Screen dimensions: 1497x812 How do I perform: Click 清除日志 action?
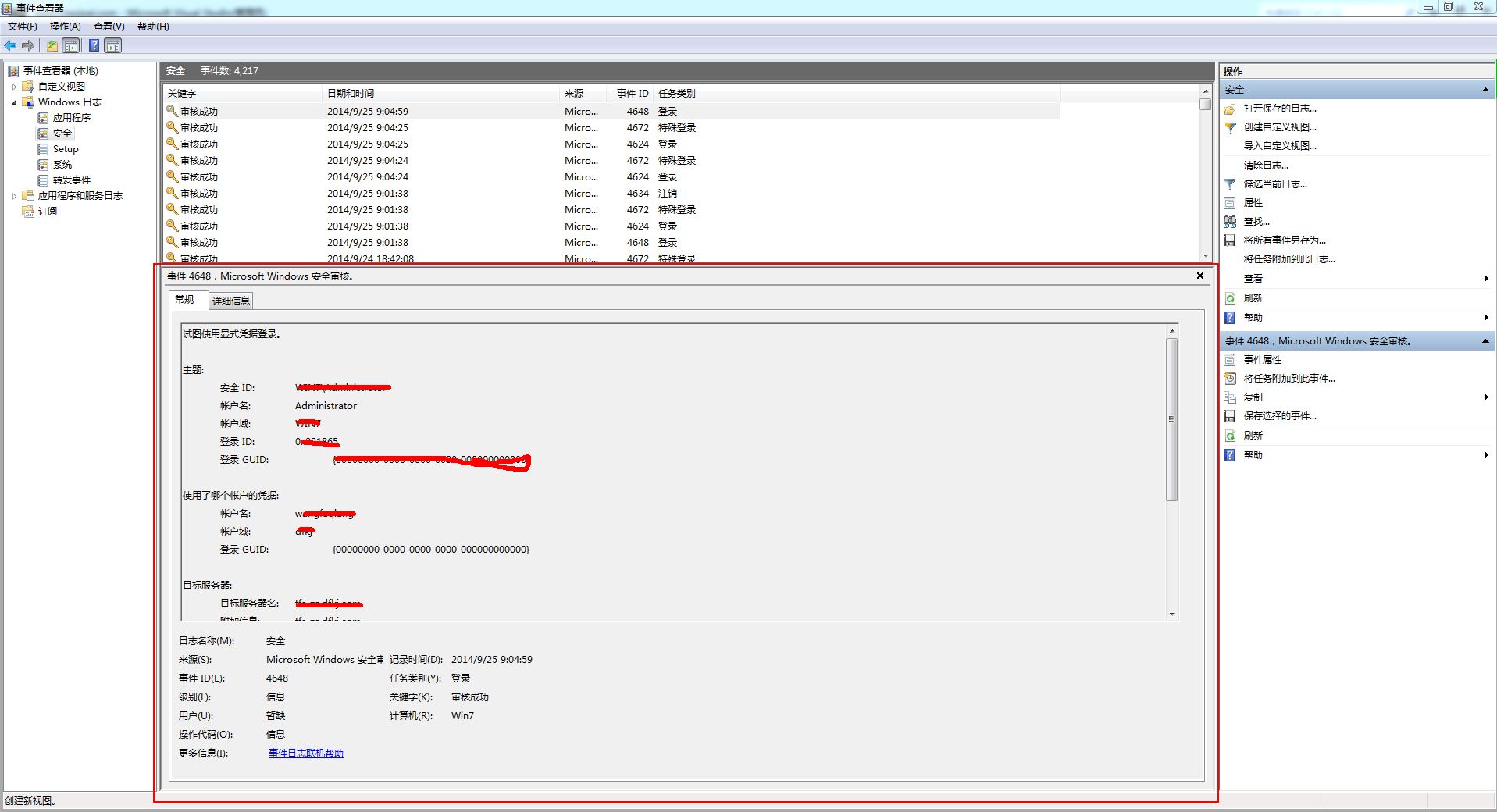click(1266, 166)
